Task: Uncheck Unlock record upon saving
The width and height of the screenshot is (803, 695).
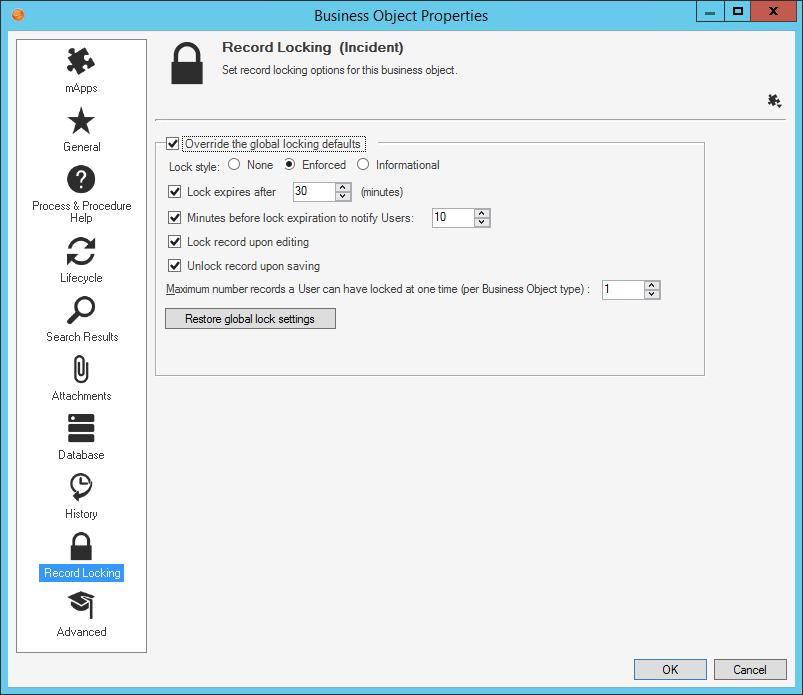Action: (174, 266)
